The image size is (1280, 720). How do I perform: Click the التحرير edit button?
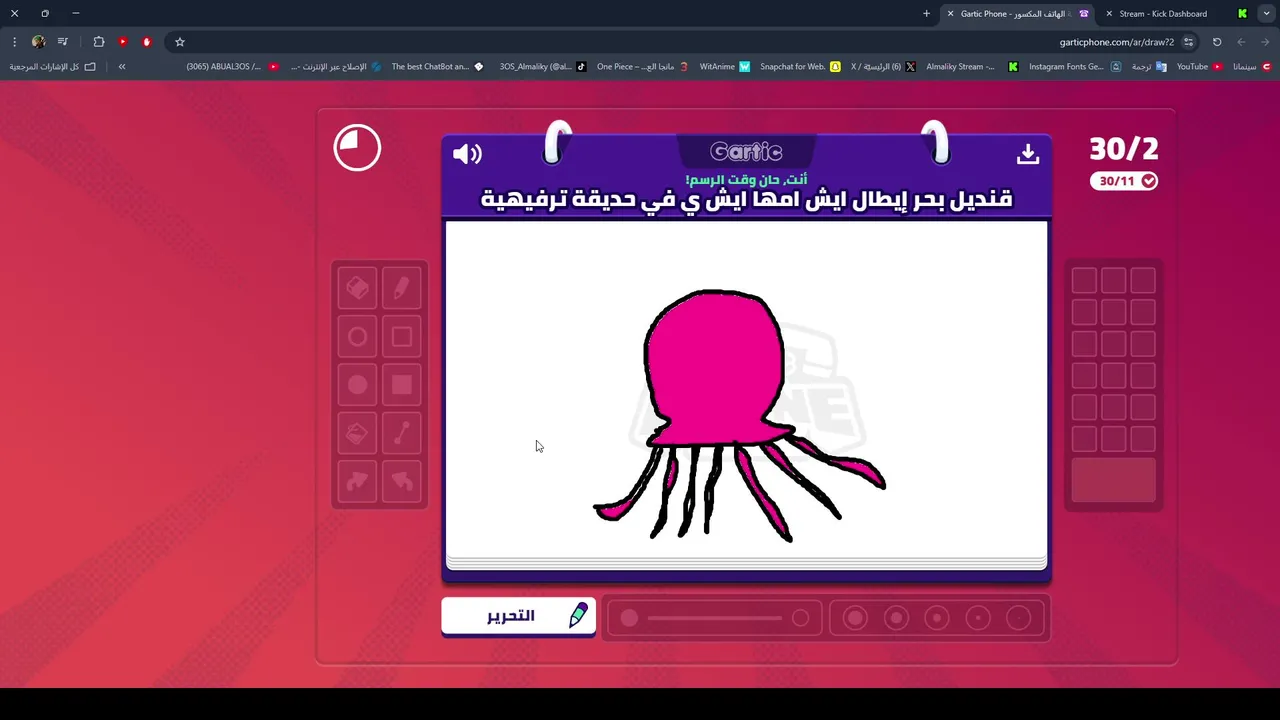click(x=518, y=616)
